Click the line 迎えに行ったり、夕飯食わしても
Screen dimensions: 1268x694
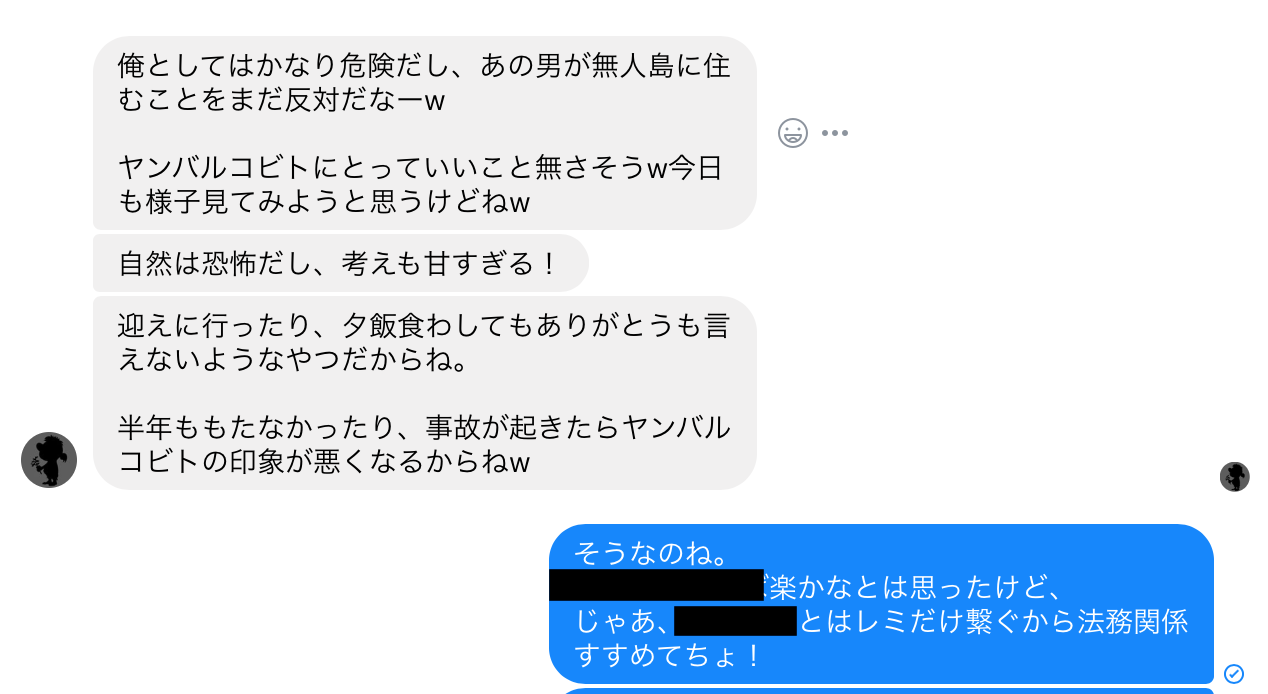424,326
